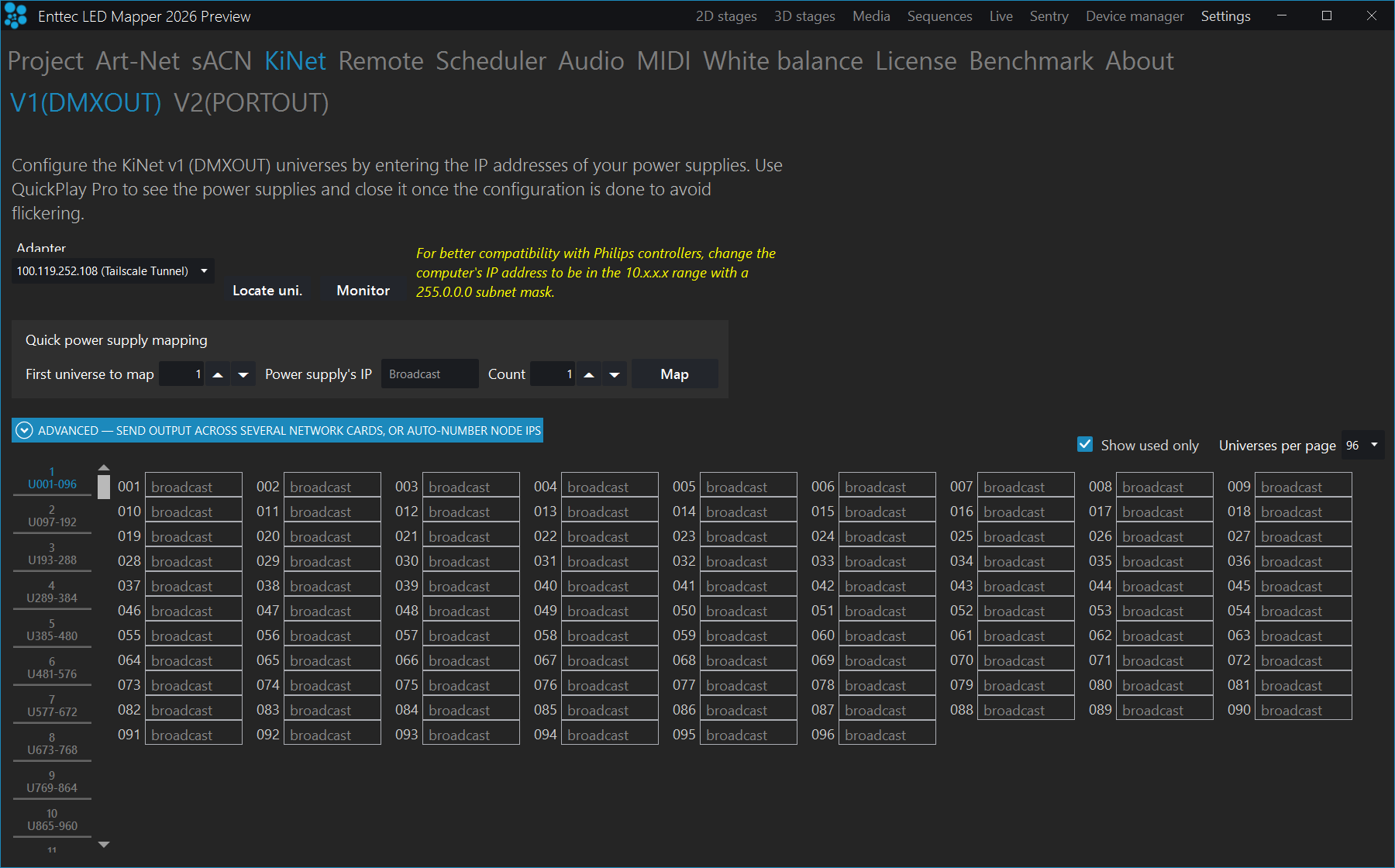Decrease First universe to map value
The width and height of the screenshot is (1395, 868).
pos(243,374)
